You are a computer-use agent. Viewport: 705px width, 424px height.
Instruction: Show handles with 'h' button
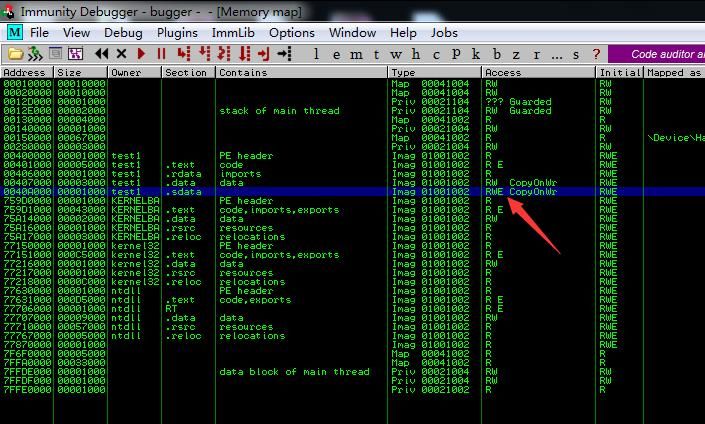click(416, 54)
